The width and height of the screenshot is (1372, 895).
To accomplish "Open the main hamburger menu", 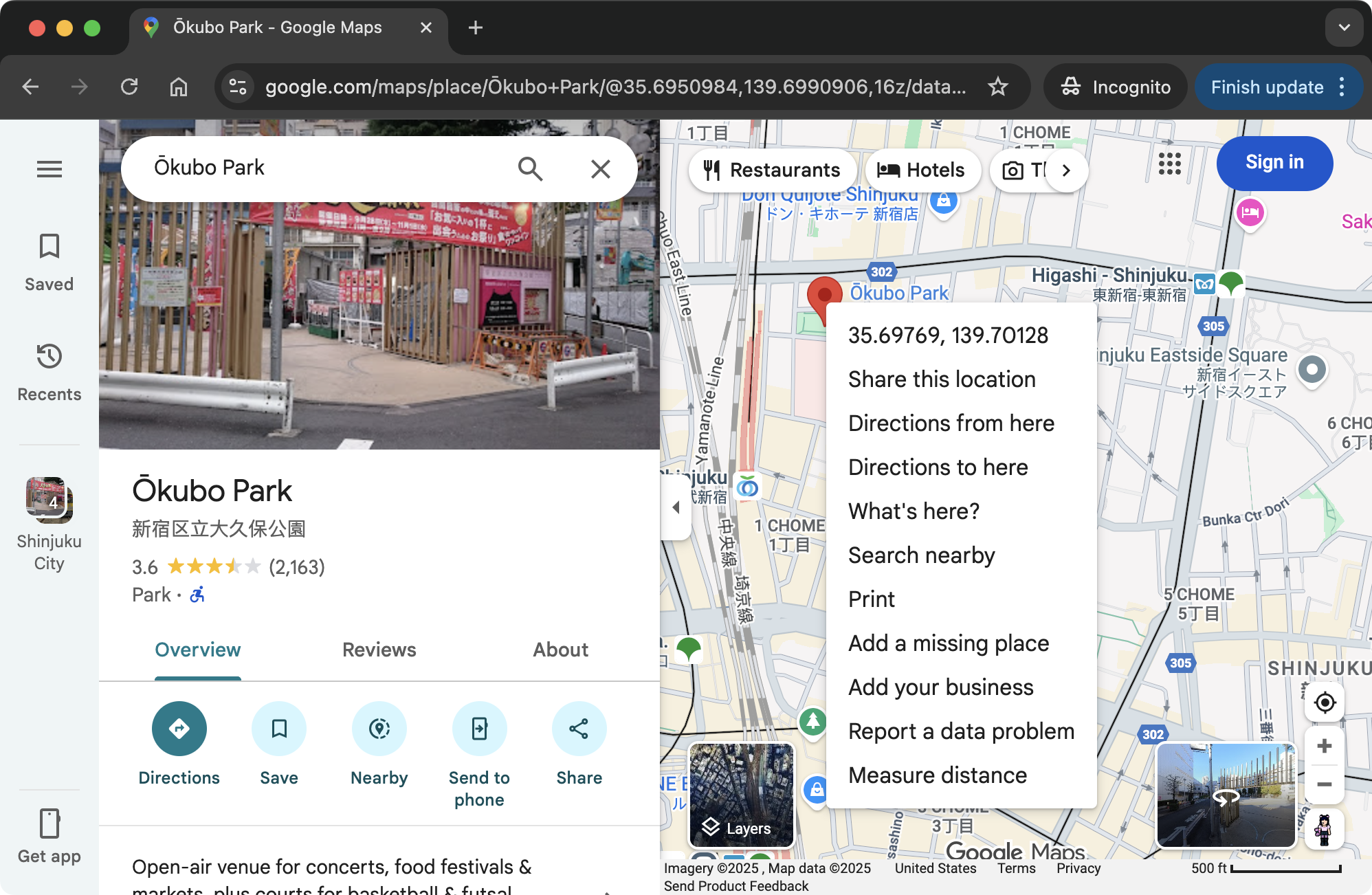I will [x=49, y=169].
